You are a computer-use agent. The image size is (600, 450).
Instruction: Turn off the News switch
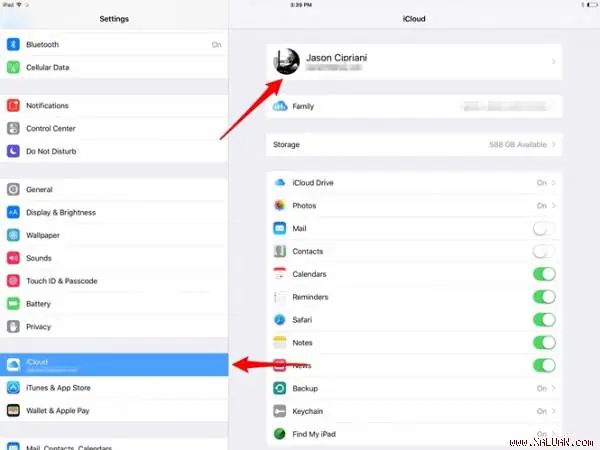544,365
